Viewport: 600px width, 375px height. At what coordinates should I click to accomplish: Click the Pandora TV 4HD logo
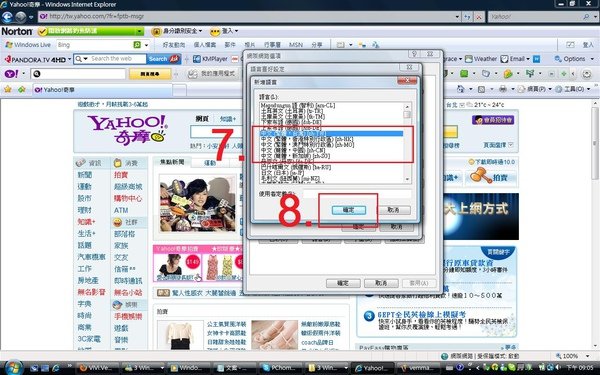(35, 59)
